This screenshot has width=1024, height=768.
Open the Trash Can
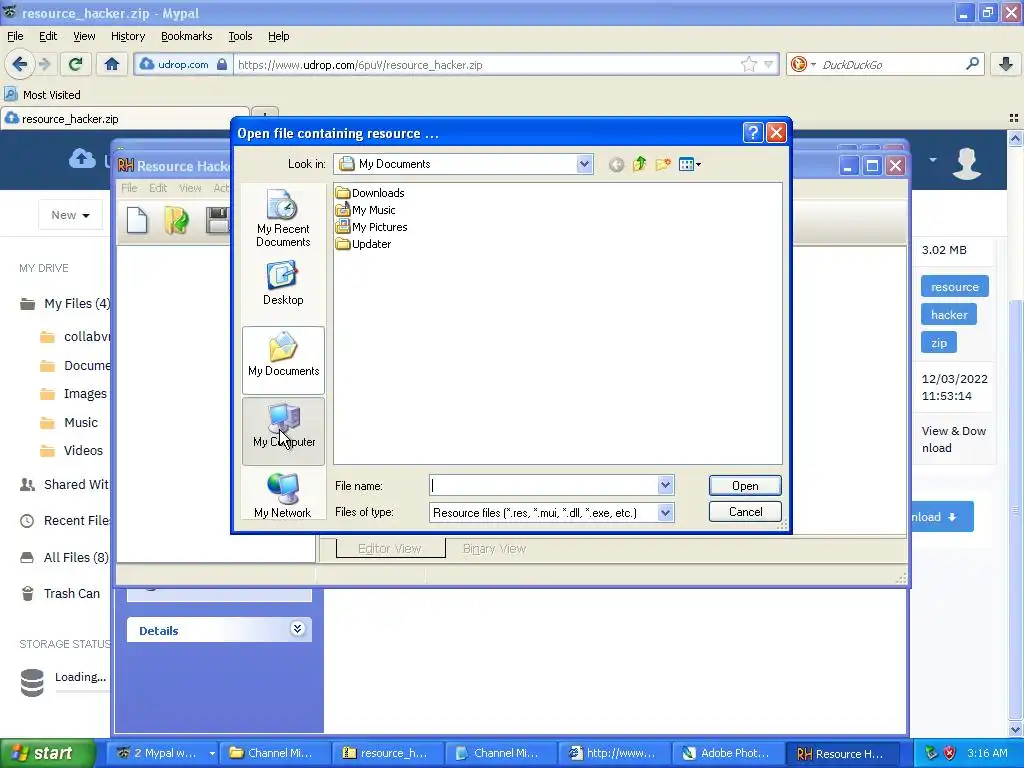point(60,594)
